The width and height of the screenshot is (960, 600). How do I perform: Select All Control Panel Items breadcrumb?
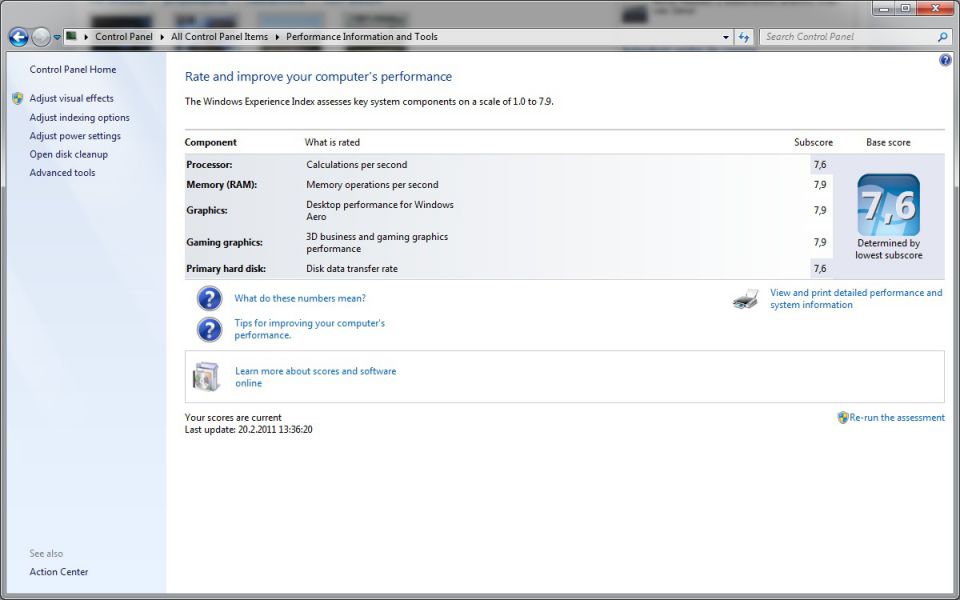[x=219, y=37]
